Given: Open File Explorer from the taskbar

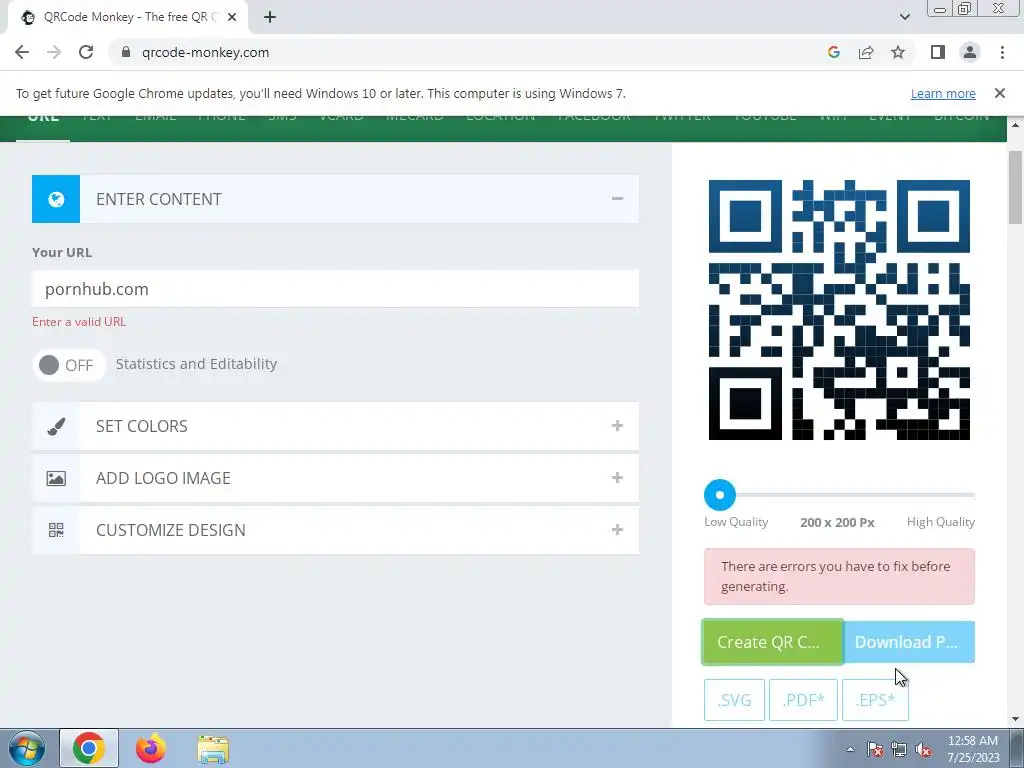Looking at the screenshot, I should coord(214,749).
